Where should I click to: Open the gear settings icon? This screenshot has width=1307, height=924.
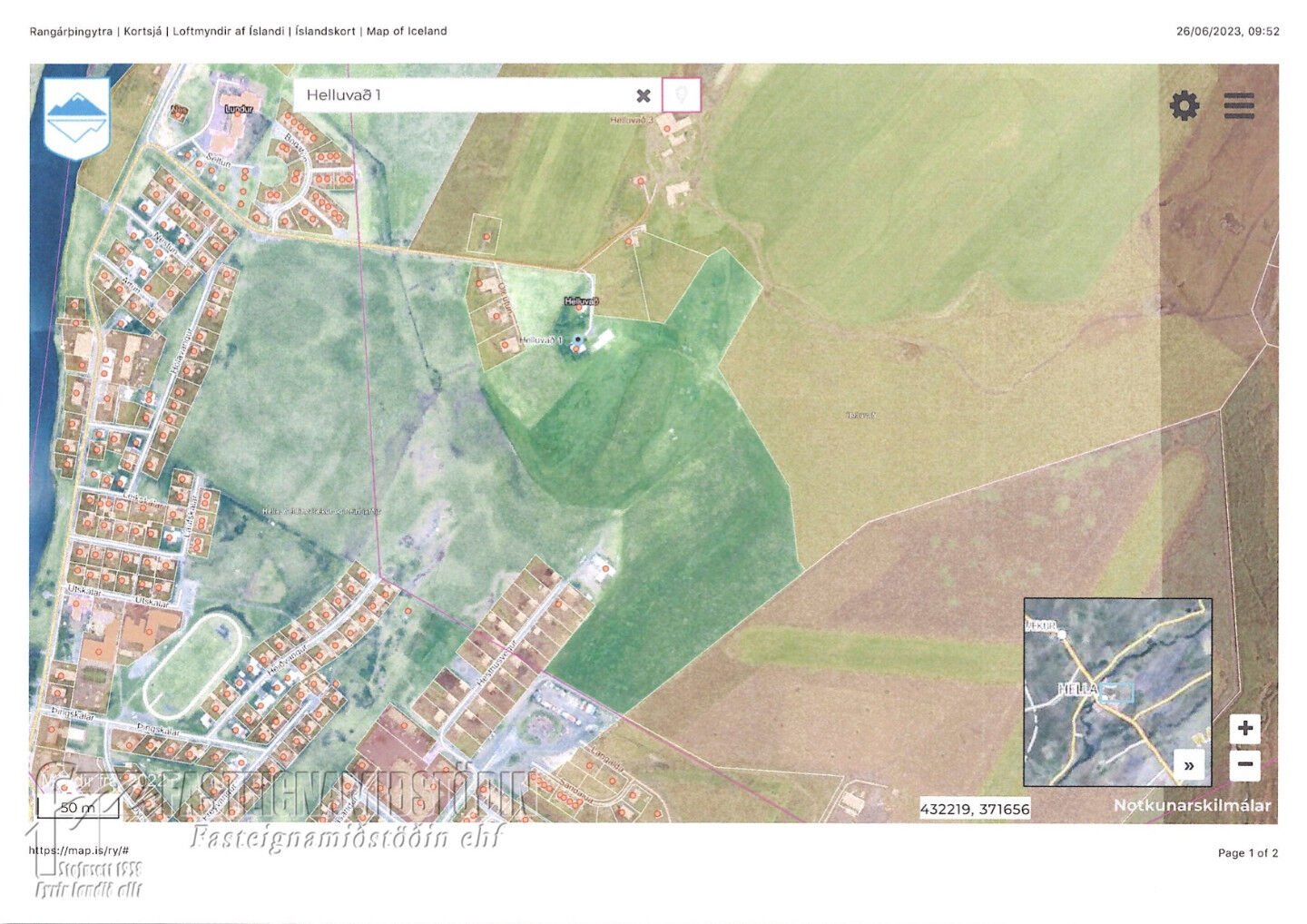1184,106
